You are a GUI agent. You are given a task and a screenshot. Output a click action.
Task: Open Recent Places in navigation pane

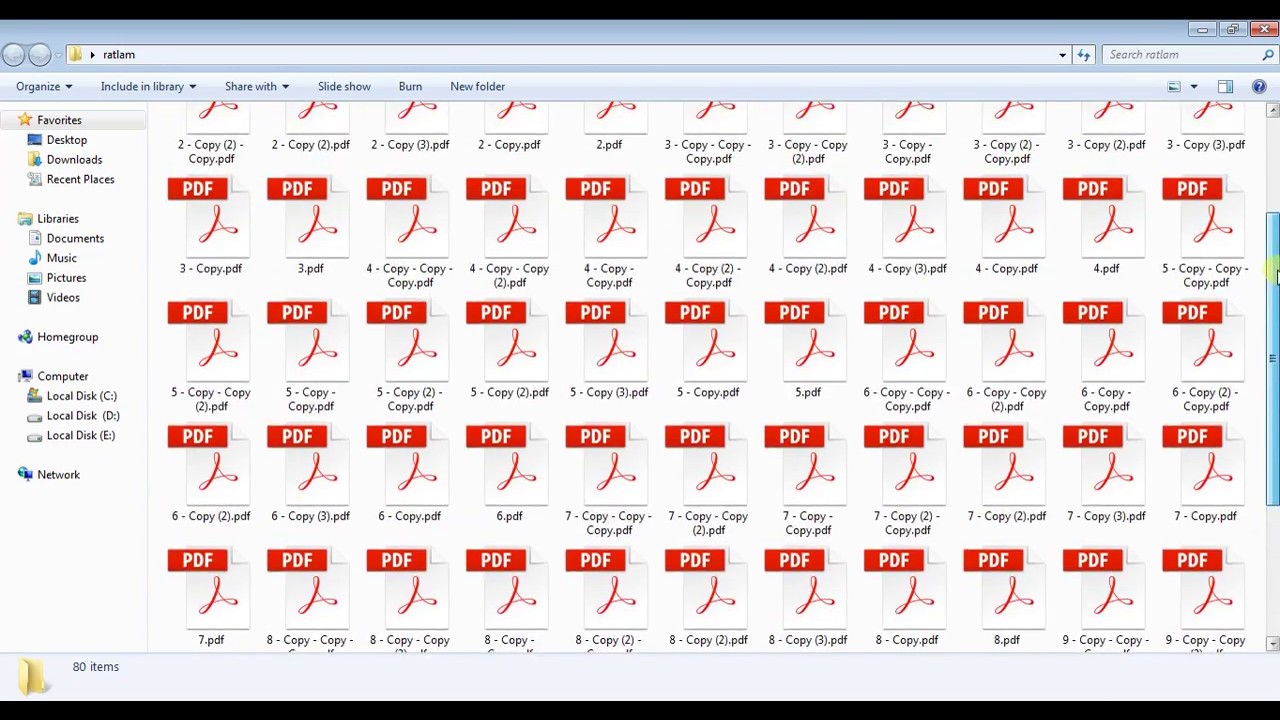pyautogui.click(x=80, y=179)
